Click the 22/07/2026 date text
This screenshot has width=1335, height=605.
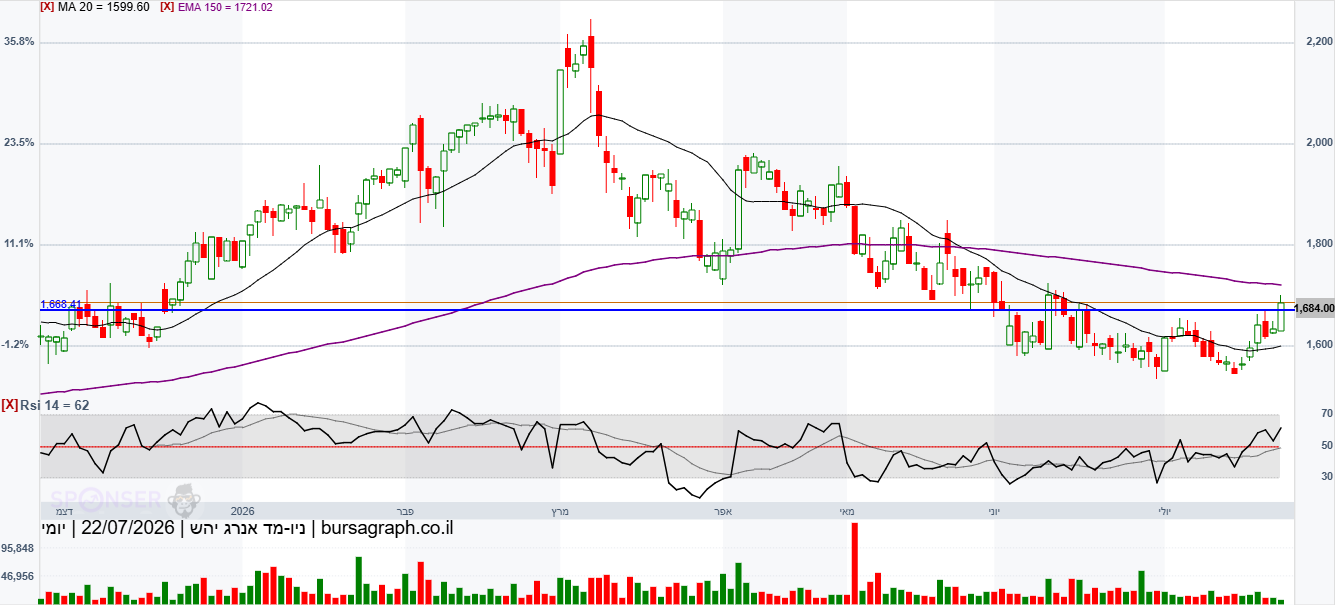[x=128, y=528]
